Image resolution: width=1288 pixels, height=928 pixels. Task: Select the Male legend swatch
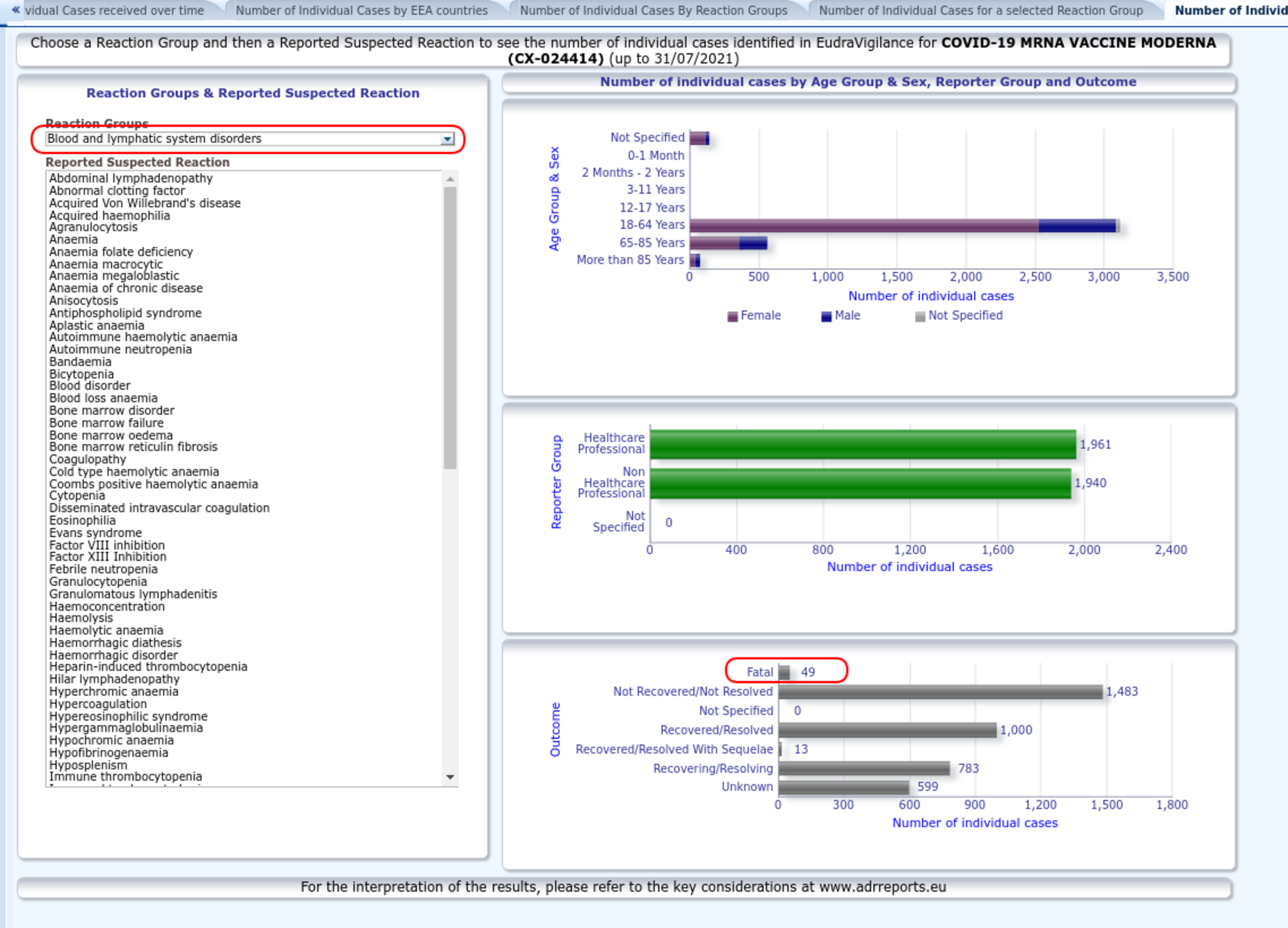click(826, 316)
